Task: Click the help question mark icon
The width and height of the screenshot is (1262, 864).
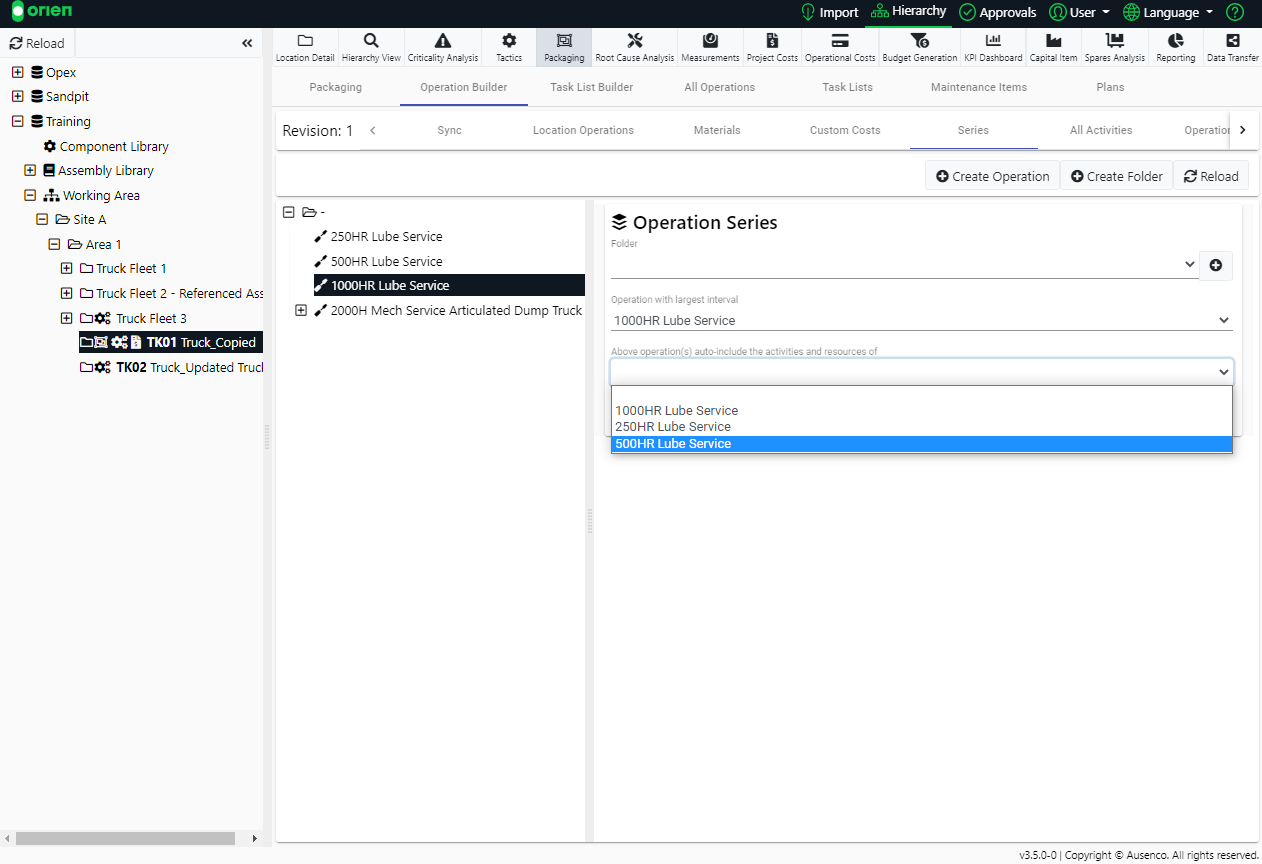Action: pyautogui.click(x=1235, y=12)
